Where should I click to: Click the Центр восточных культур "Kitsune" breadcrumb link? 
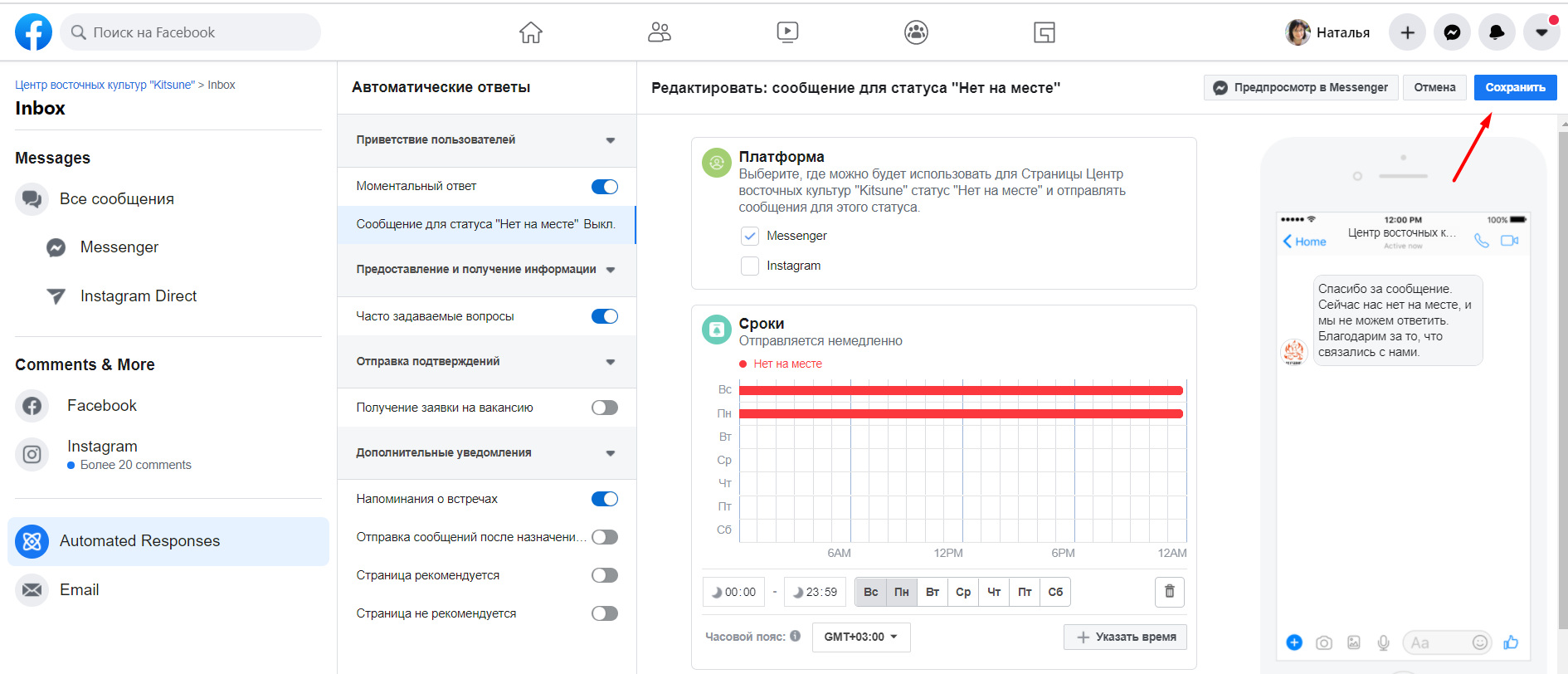coord(105,85)
